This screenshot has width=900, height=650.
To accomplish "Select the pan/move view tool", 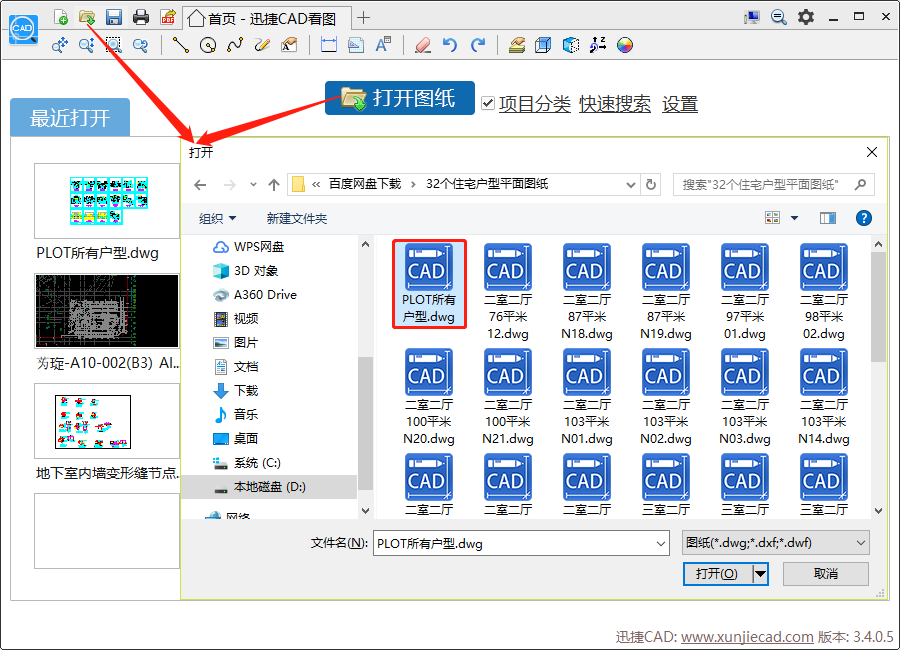I will point(60,45).
